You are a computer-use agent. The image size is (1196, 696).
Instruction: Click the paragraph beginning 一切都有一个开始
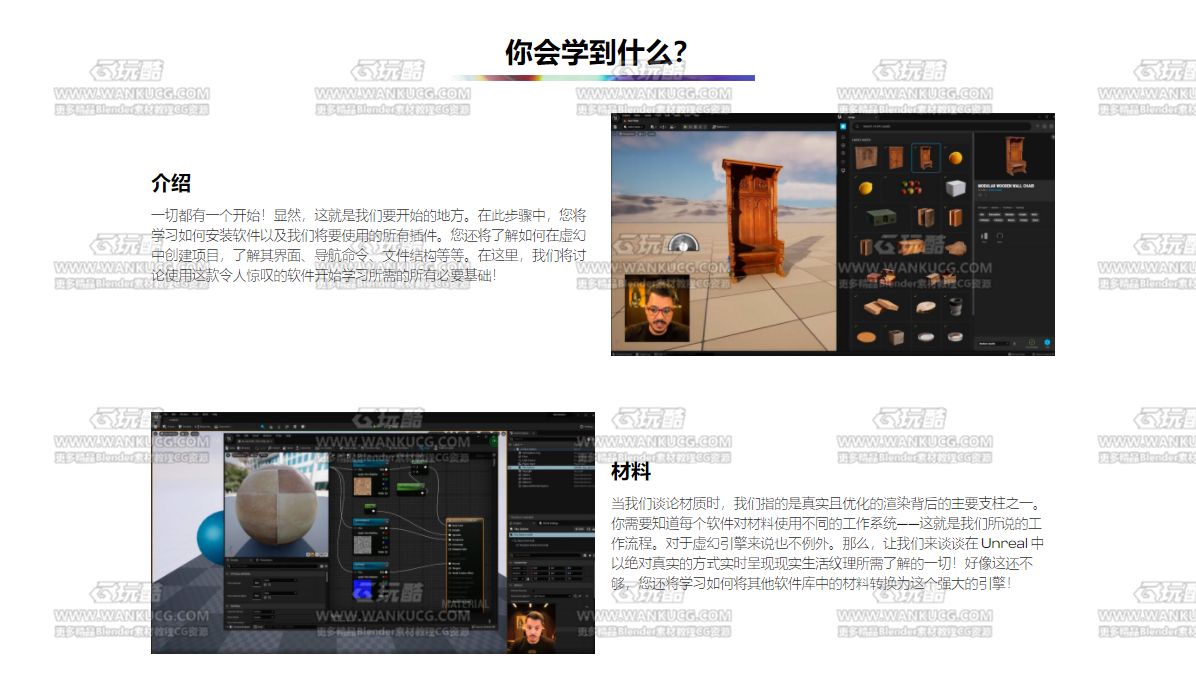[x=368, y=245]
